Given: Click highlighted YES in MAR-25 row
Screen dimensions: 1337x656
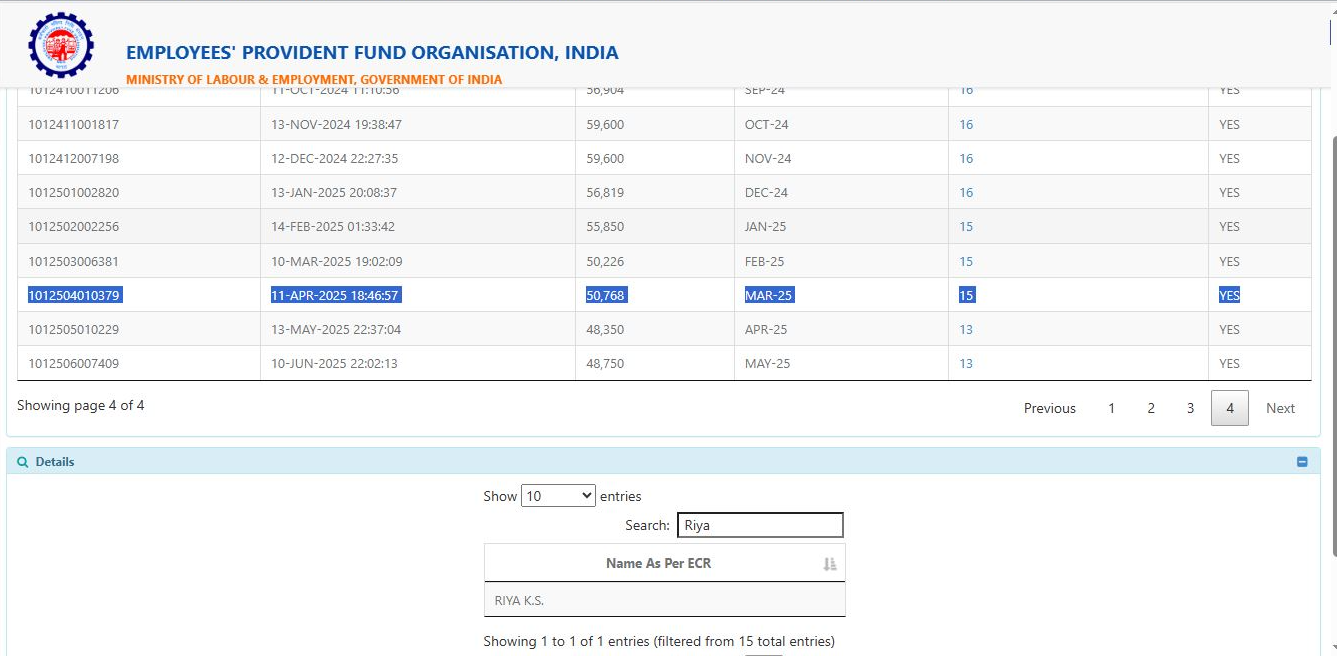Looking at the screenshot, I should pos(1229,296).
